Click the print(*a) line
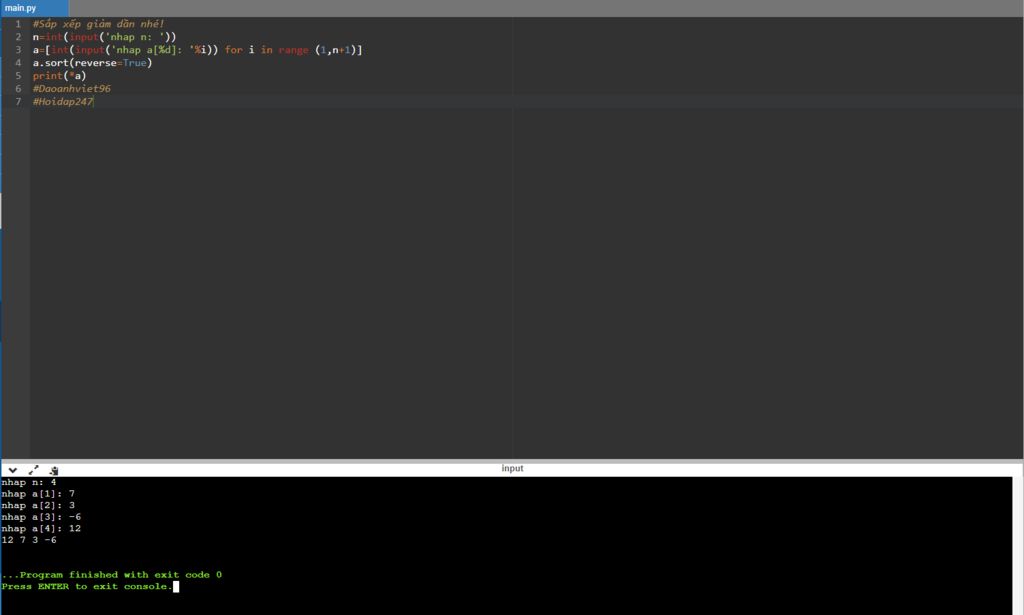1024x615 pixels. point(59,76)
